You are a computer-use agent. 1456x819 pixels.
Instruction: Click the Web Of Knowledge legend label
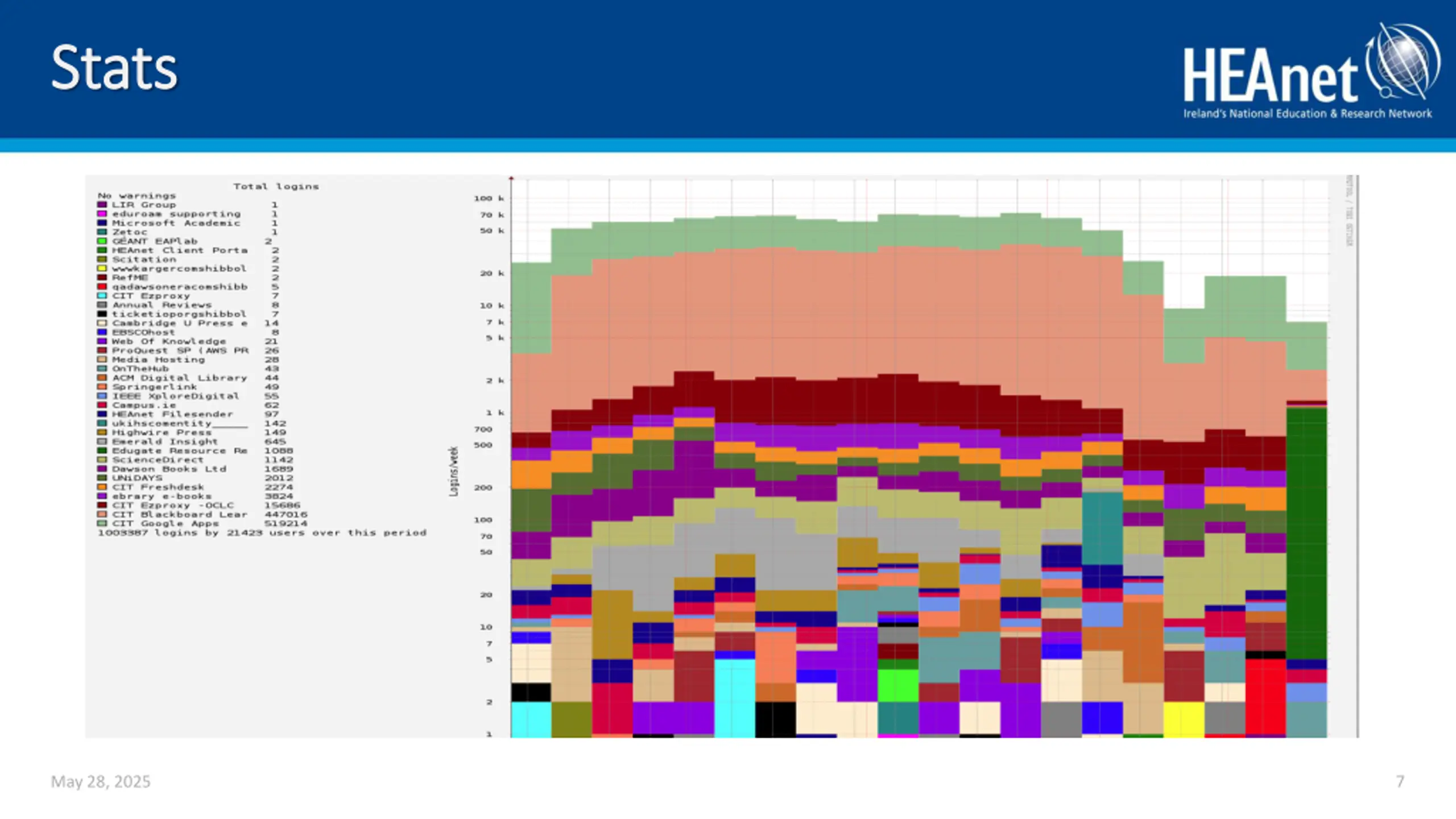coord(169,341)
